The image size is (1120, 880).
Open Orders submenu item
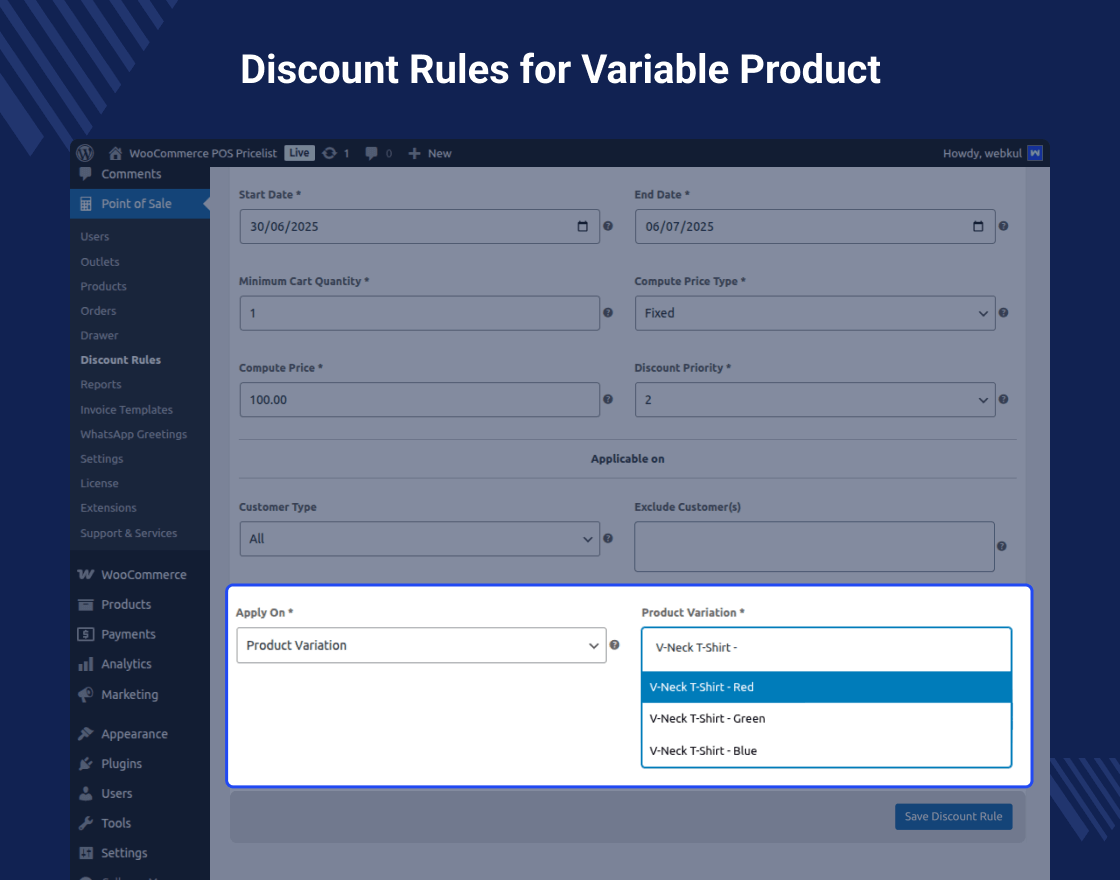tap(98, 311)
